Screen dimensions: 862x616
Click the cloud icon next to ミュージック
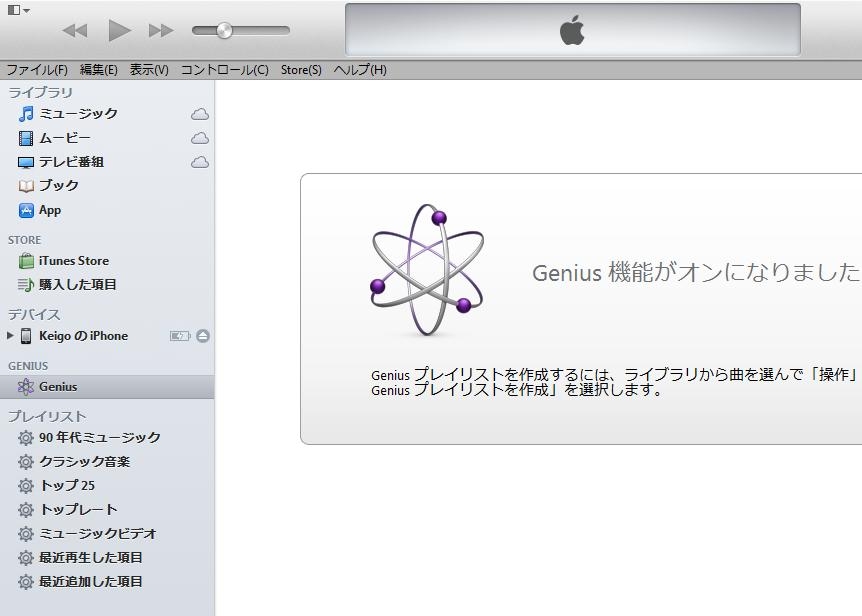pyautogui.click(x=200, y=114)
